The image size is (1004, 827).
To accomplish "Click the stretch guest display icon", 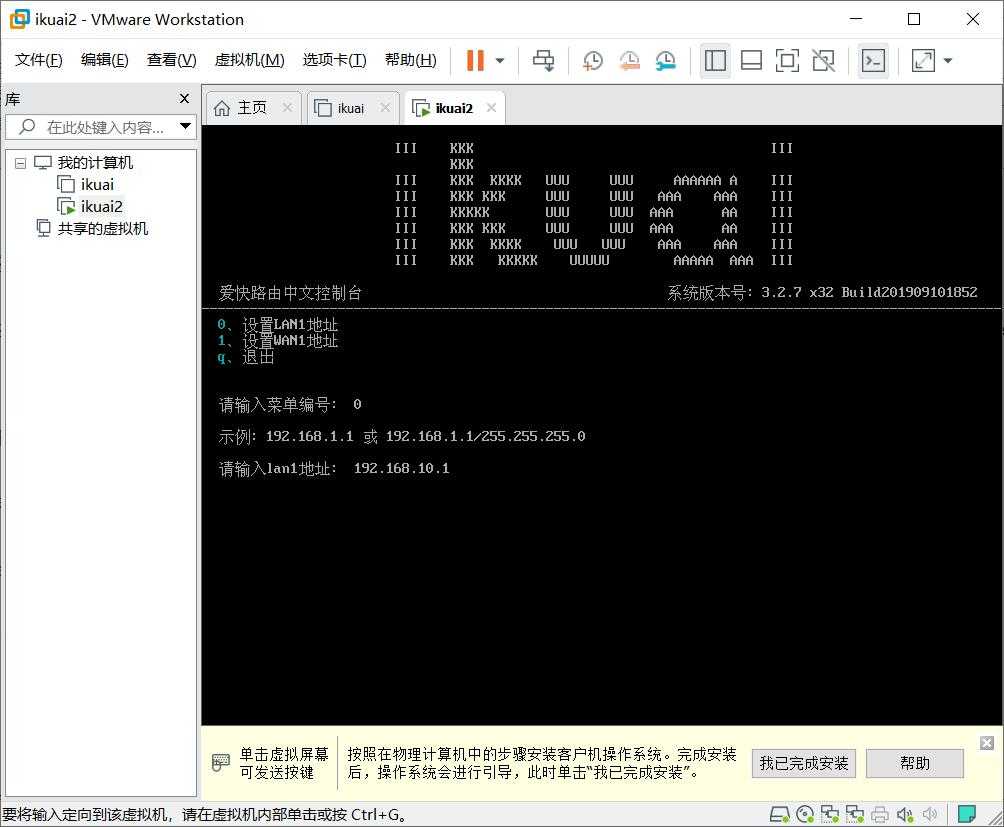I will pos(923,61).
